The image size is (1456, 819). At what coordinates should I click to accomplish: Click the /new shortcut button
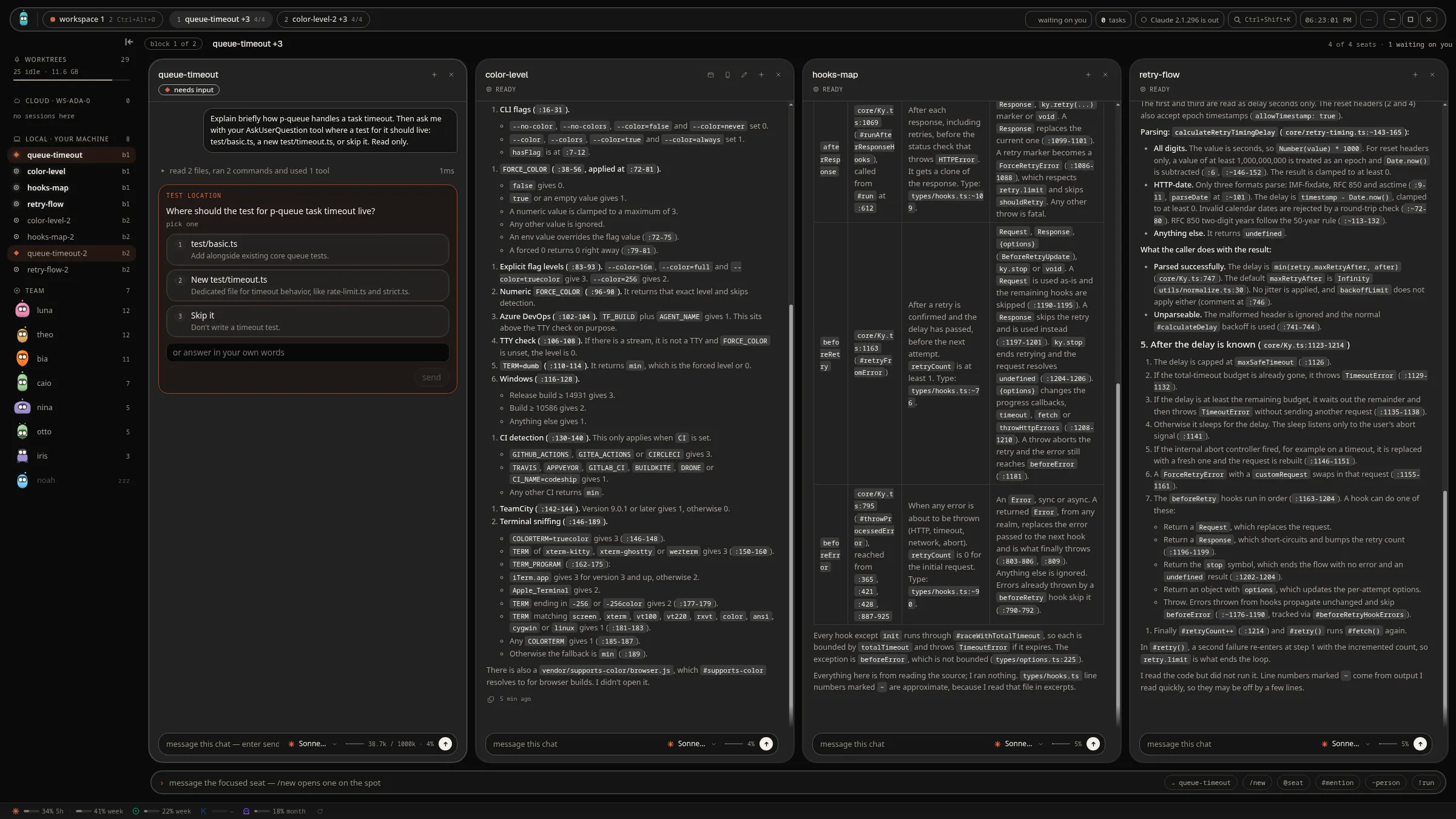click(1258, 783)
